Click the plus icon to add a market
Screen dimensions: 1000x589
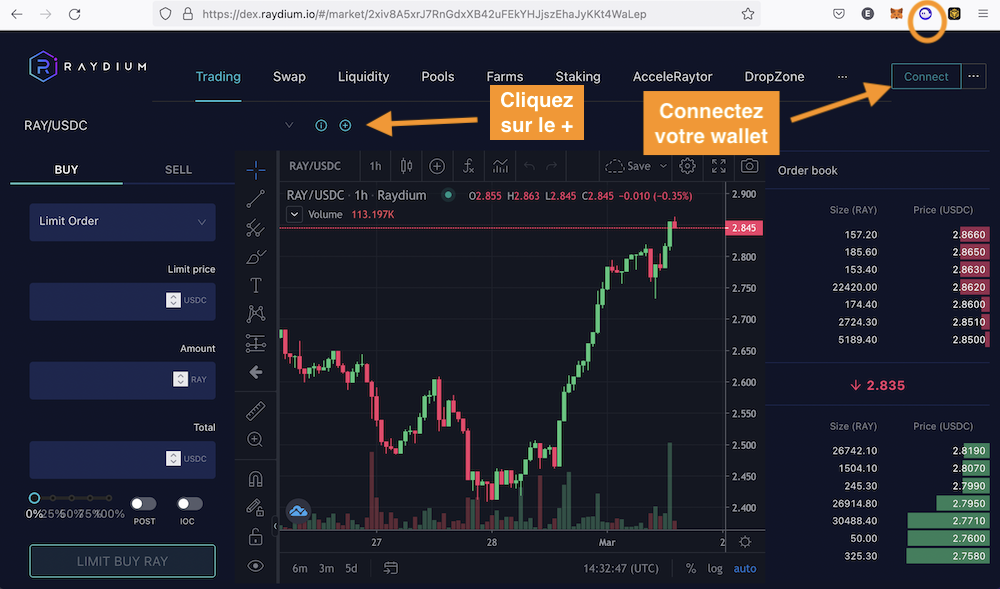(x=345, y=126)
